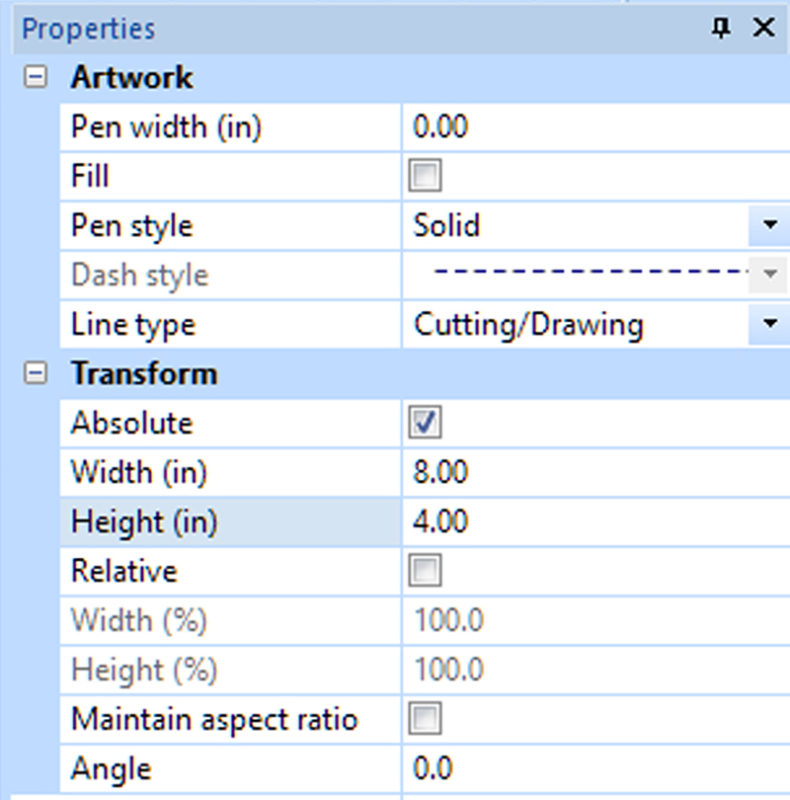This screenshot has width=790, height=800.
Task: Click the Width (%) value field
Action: pos(590,620)
